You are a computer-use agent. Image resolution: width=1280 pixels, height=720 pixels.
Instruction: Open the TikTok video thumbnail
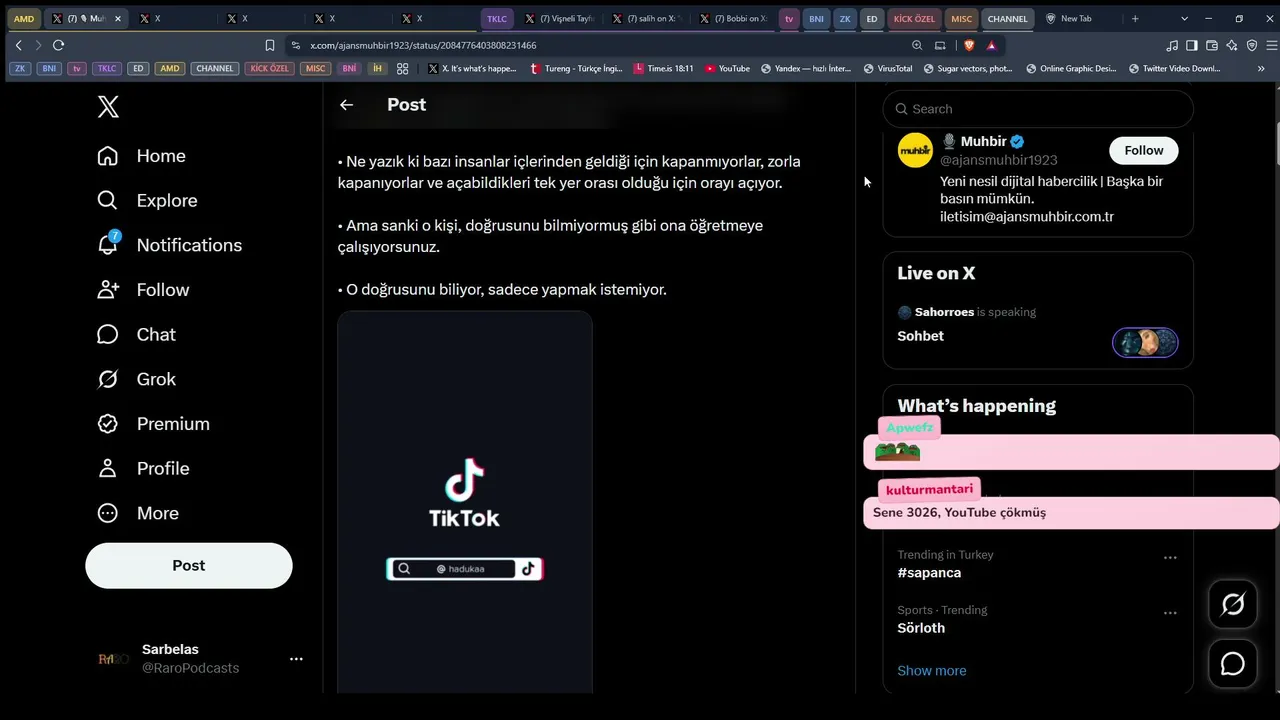(x=465, y=502)
